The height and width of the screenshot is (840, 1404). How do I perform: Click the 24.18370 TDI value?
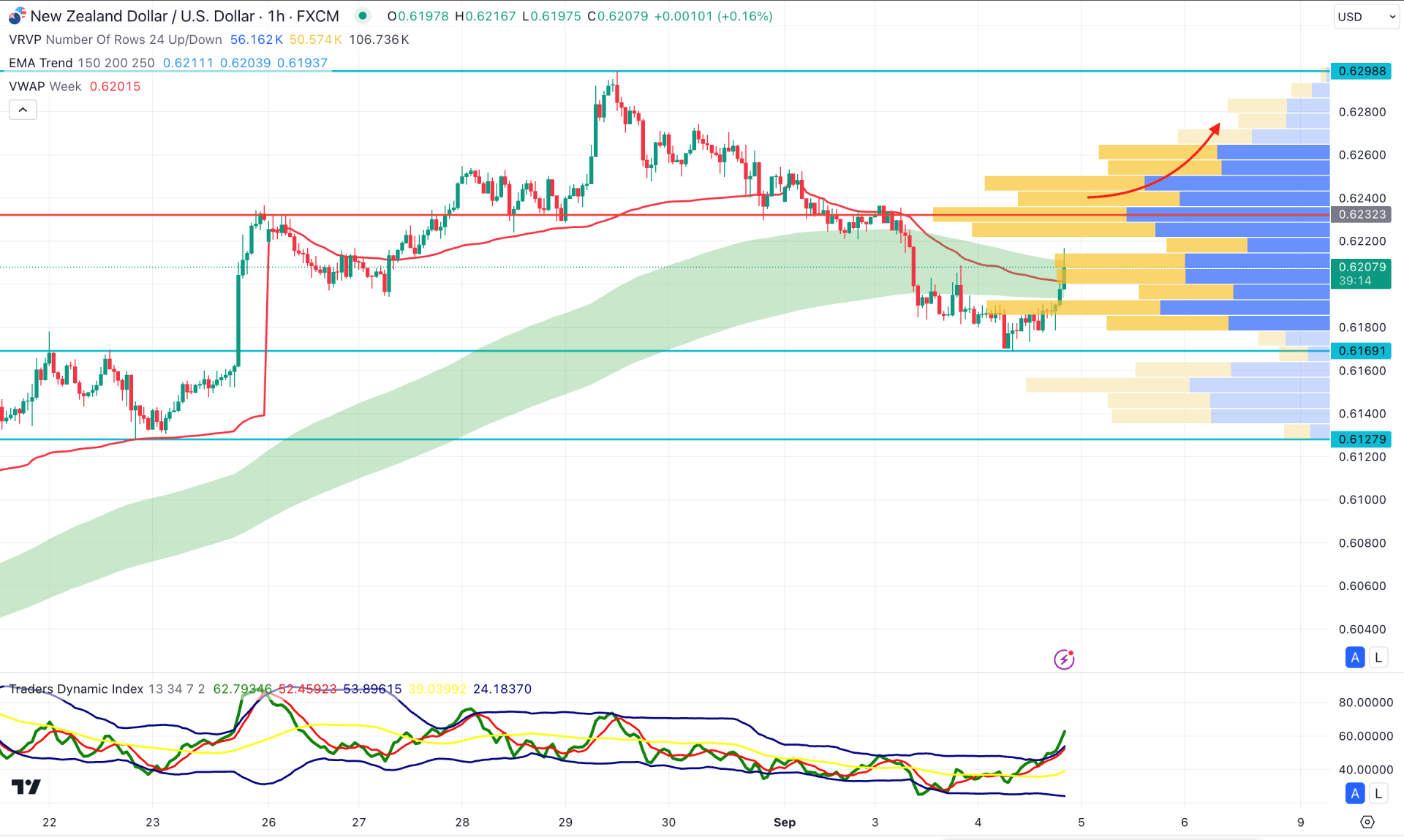(502, 689)
